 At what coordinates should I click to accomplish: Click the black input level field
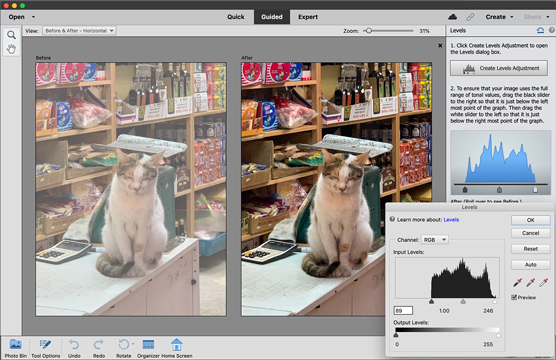[x=403, y=311]
